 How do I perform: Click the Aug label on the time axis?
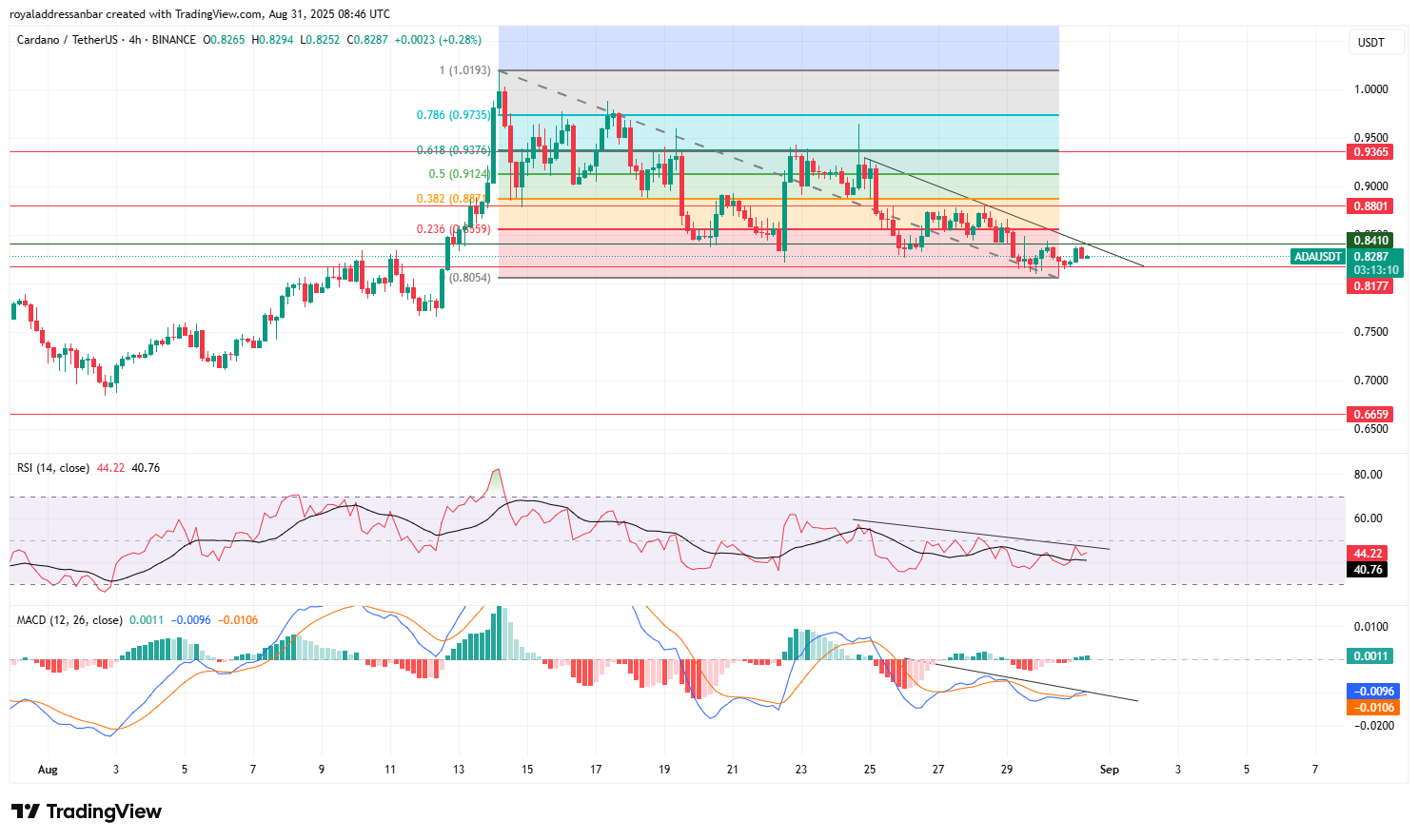tap(48, 770)
